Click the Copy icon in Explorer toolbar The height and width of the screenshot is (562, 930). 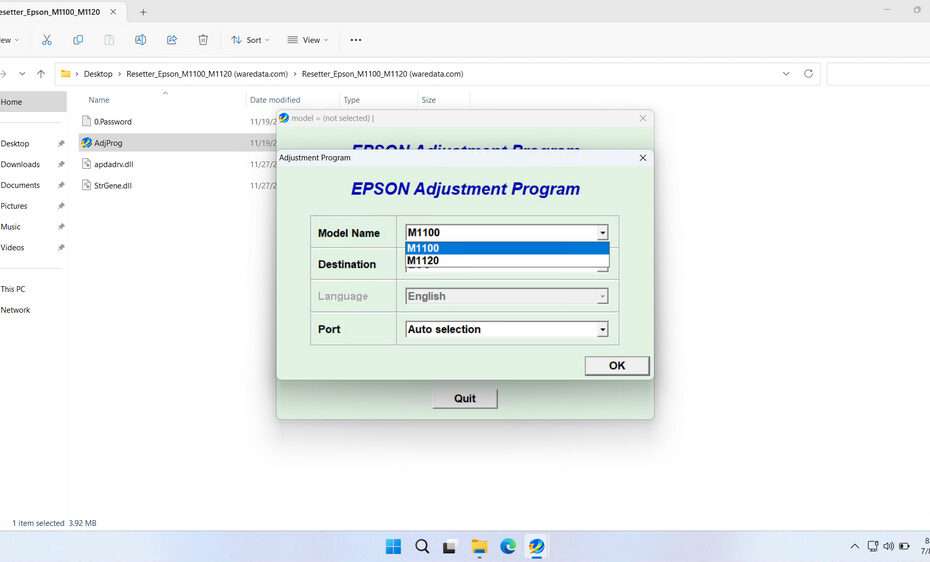(78, 40)
